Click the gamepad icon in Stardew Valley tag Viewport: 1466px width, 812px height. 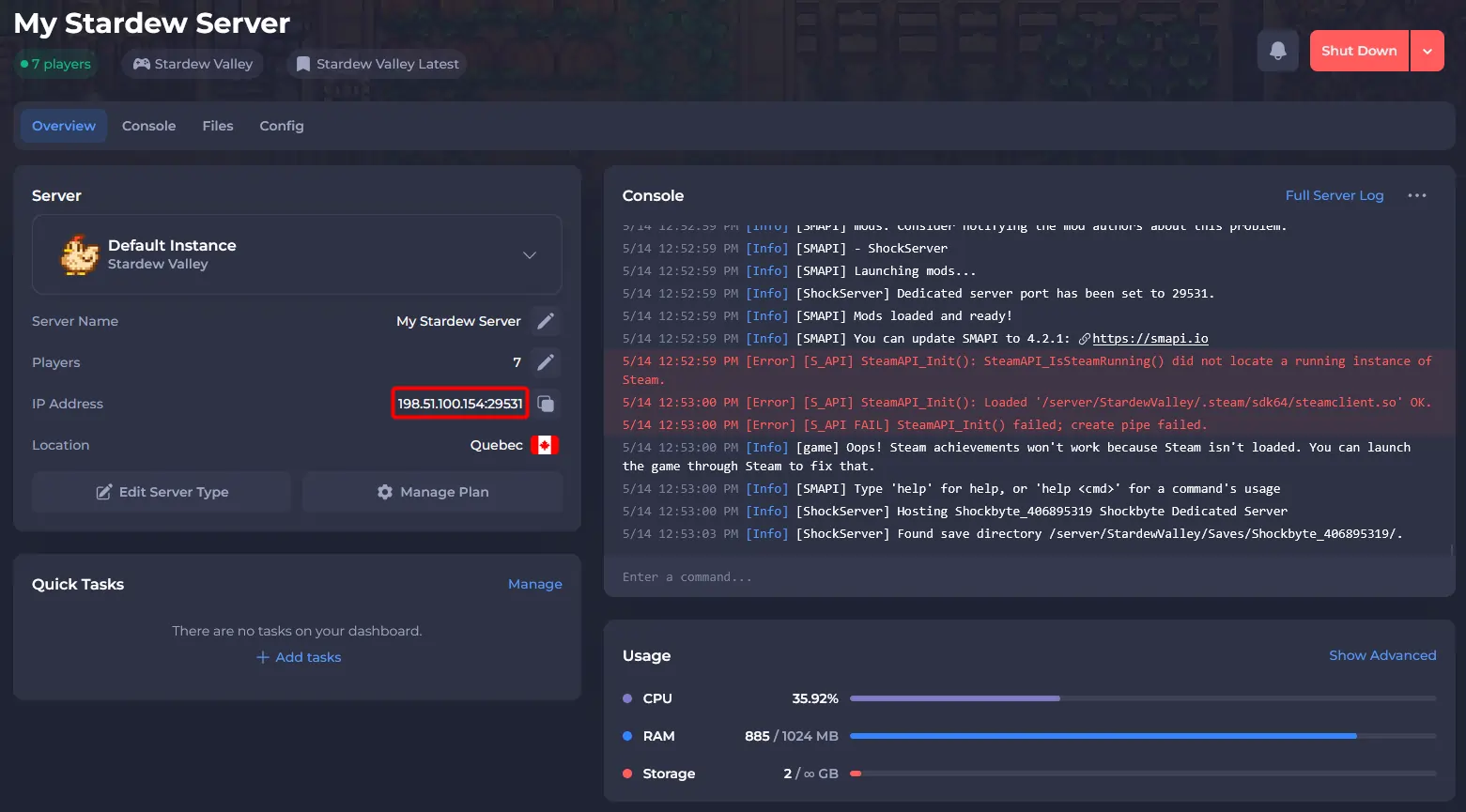(142, 64)
